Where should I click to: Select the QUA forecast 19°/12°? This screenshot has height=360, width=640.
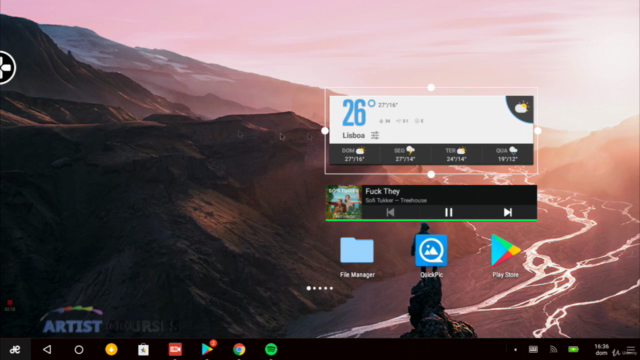pyautogui.click(x=507, y=155)
